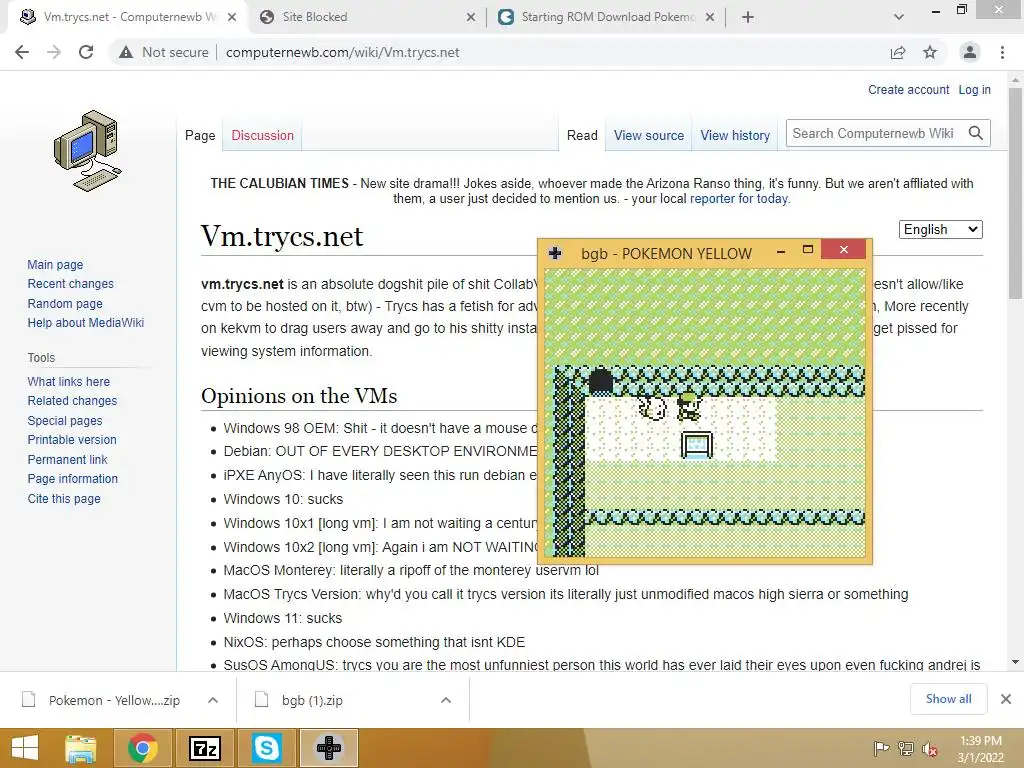Screen dimensions: 1024x768
Task: Click the sign post in the game
Action: point(696,445)
